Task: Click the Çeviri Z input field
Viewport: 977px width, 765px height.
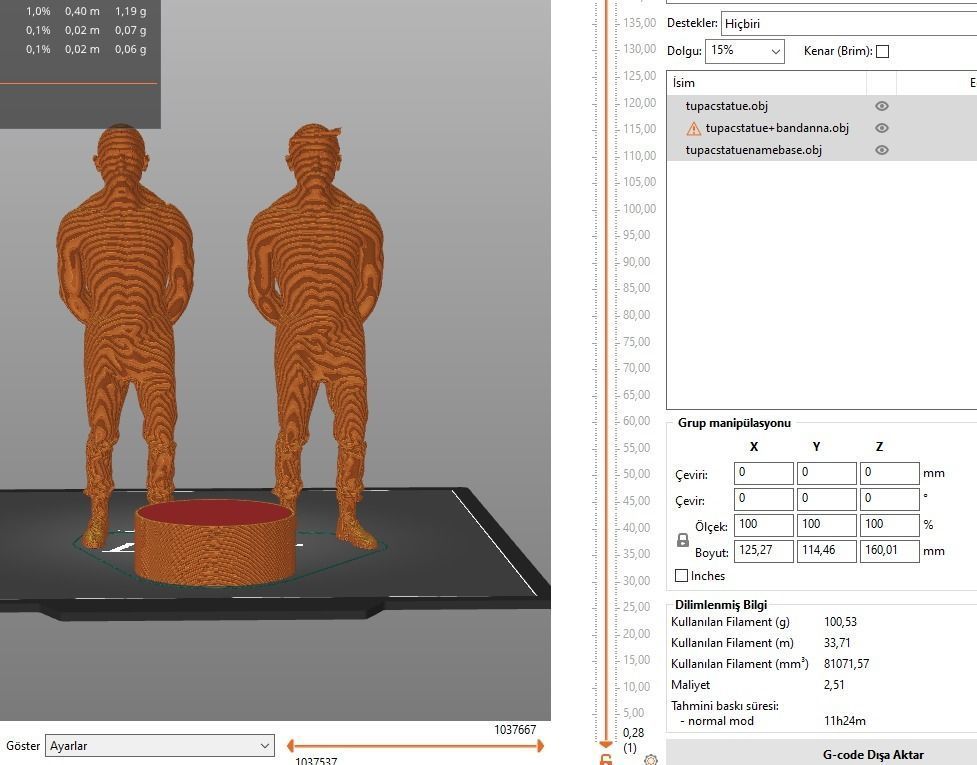Action: [x=890, y=473]
